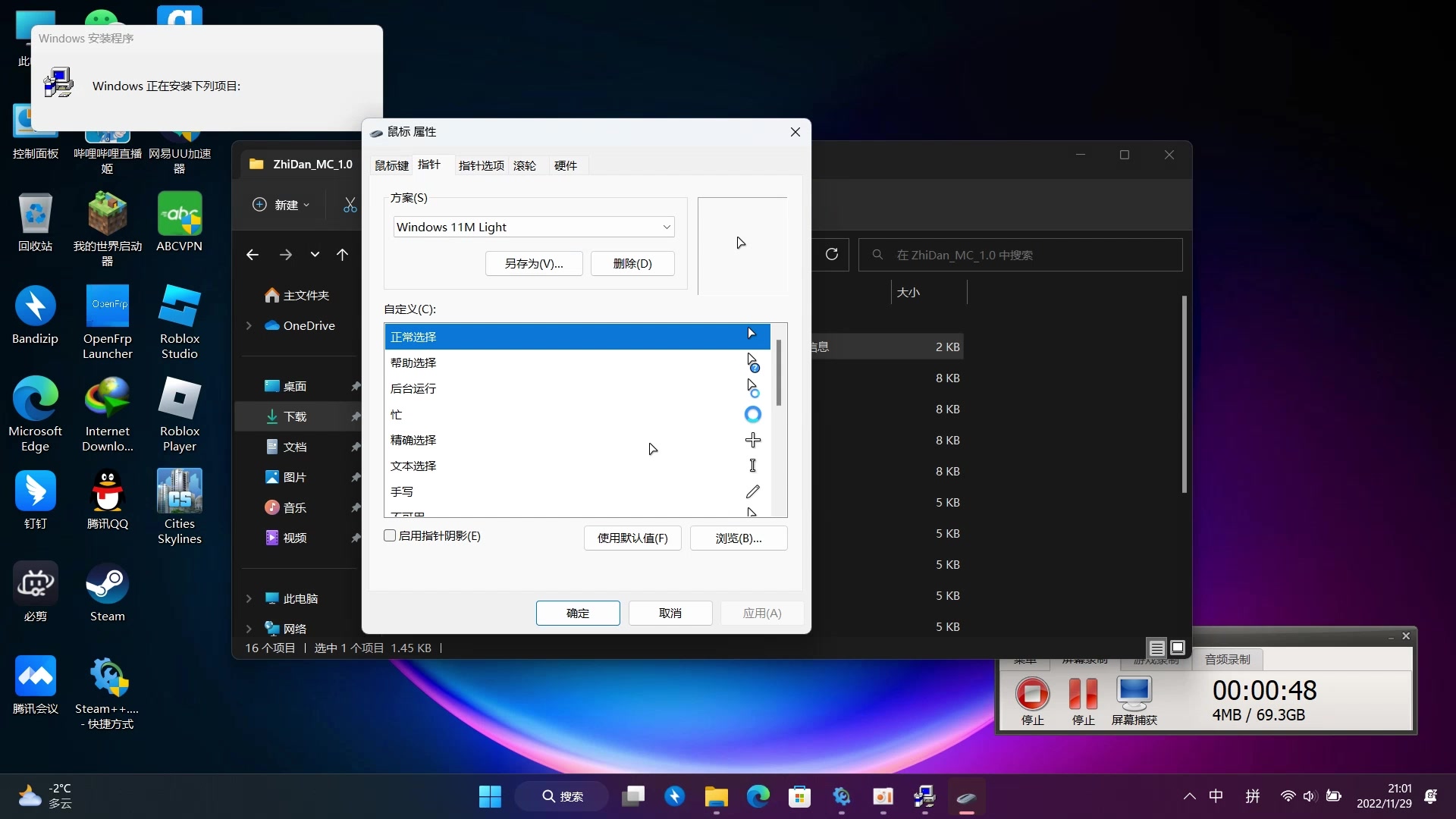This screenshot has height=819, width=1456.
Task: Click the 浏览(B)... button
Action: click(738, 538)
